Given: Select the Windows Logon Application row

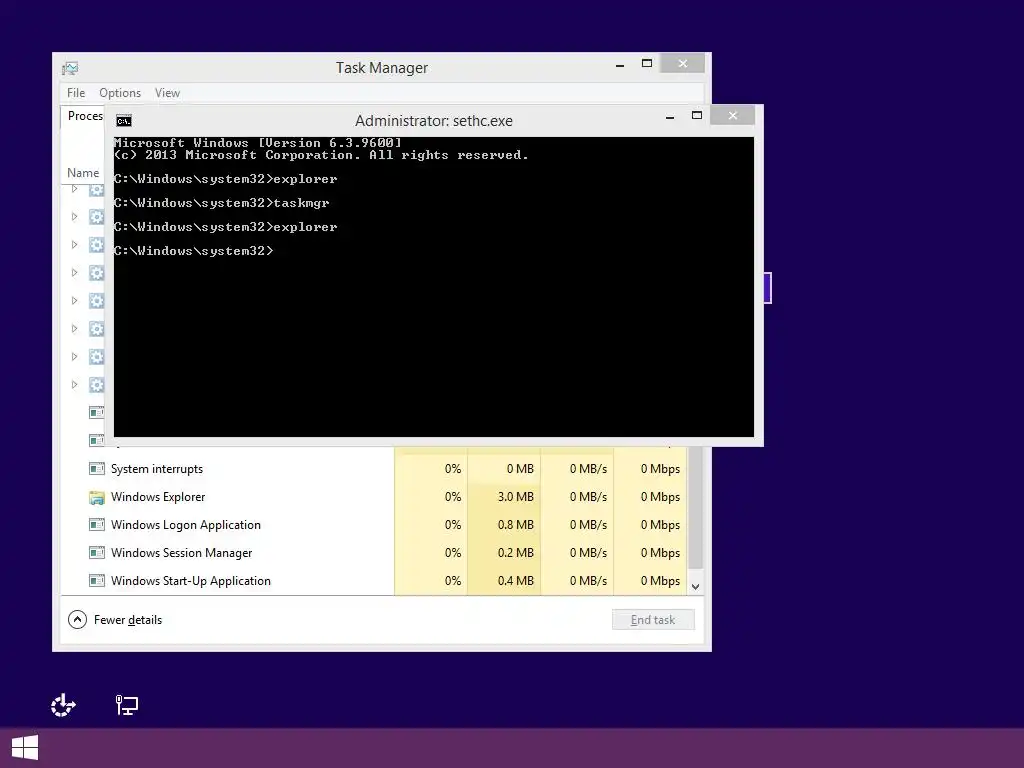Looking at the screenshot, I should pyautogui.click(x=374, y=525).
